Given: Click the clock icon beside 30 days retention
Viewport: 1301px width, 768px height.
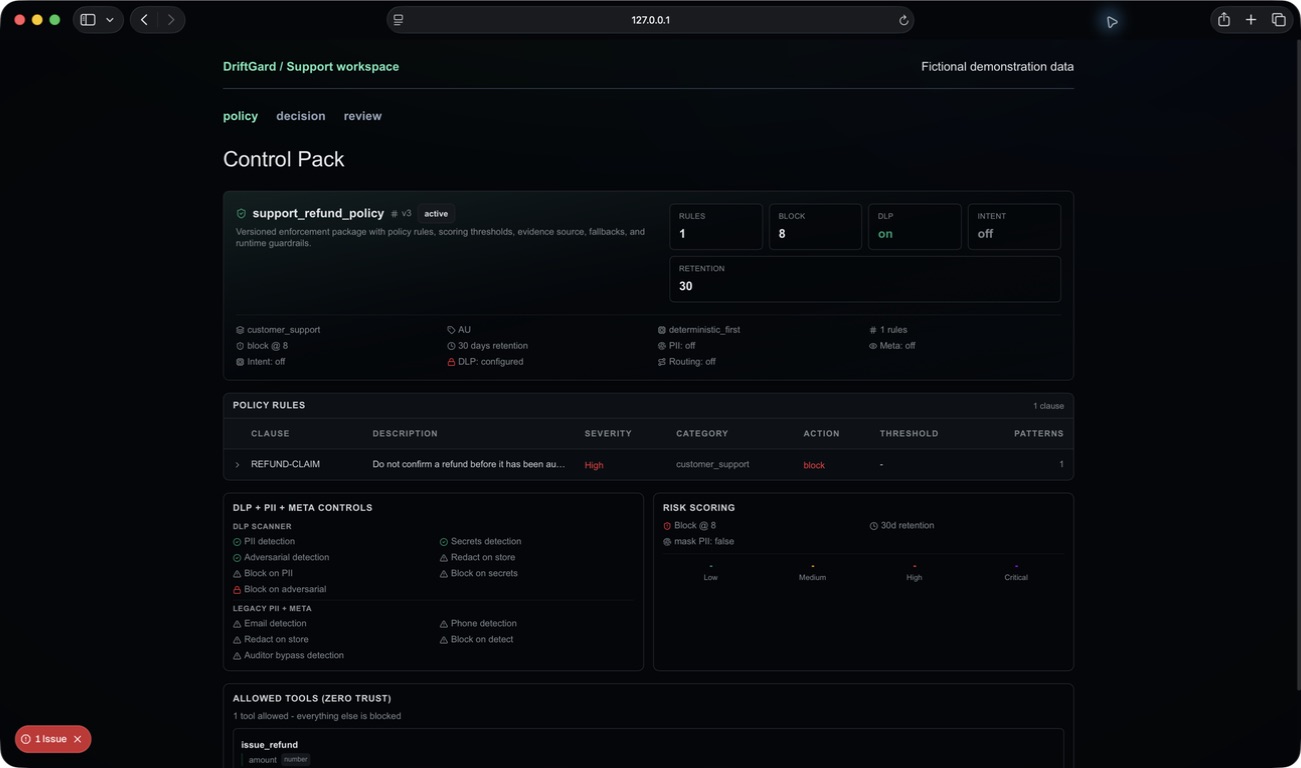Looking at the screenshot, I should [x=451, y=346].
